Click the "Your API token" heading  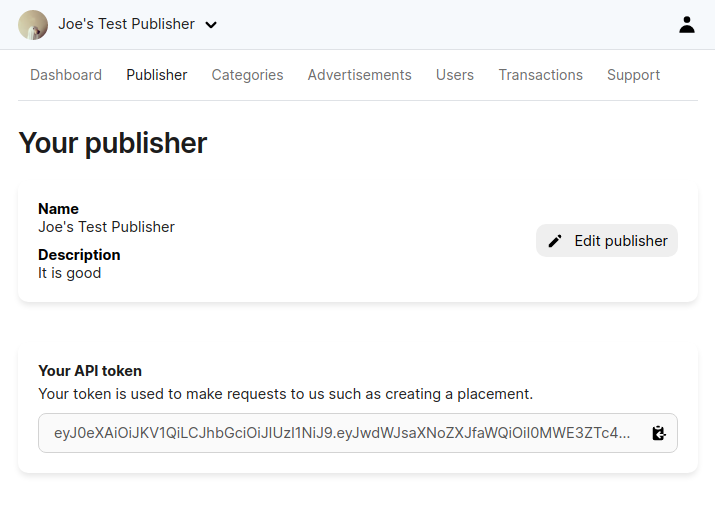pos(90,371)
